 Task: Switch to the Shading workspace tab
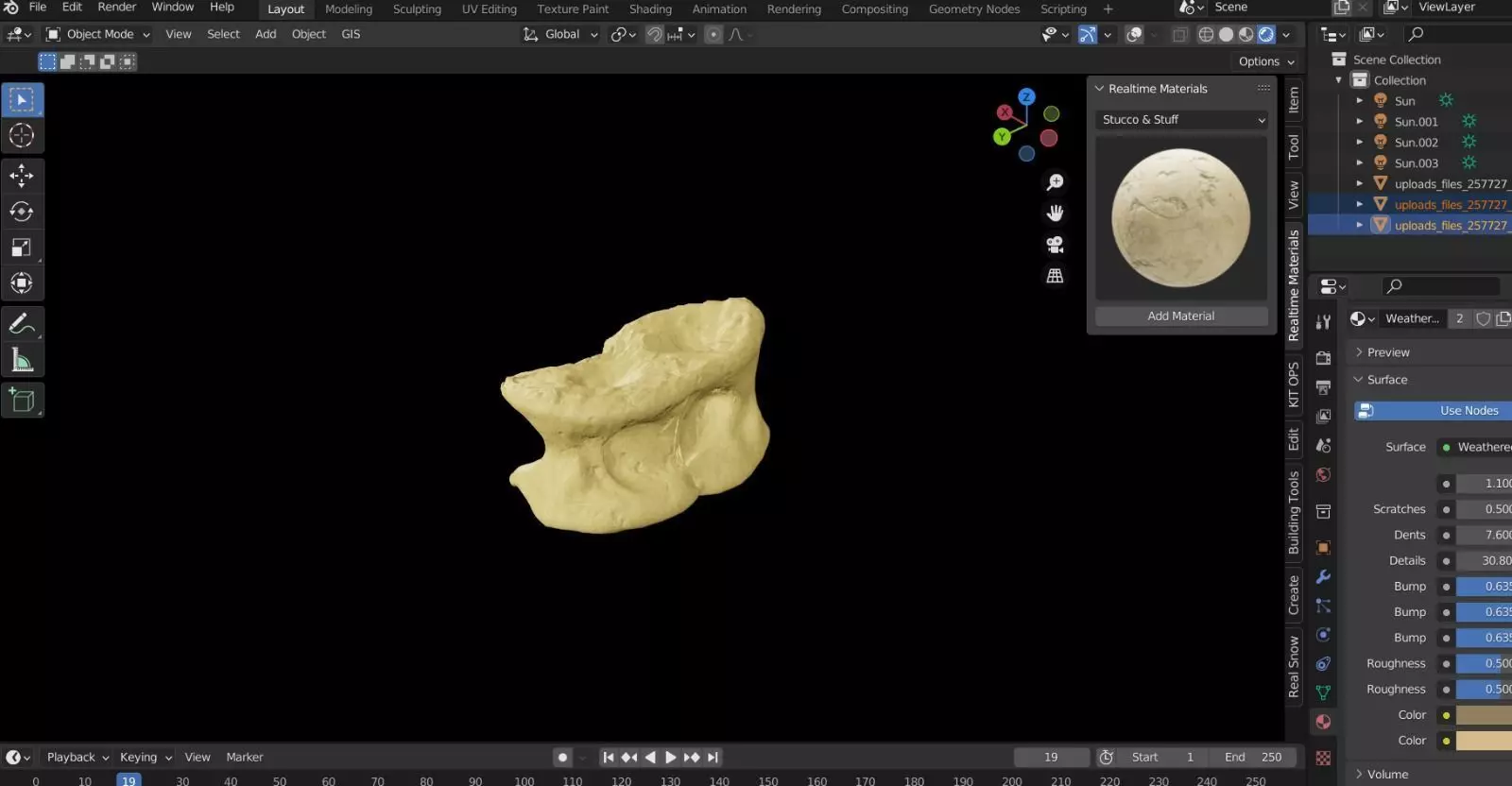[650, 9]
